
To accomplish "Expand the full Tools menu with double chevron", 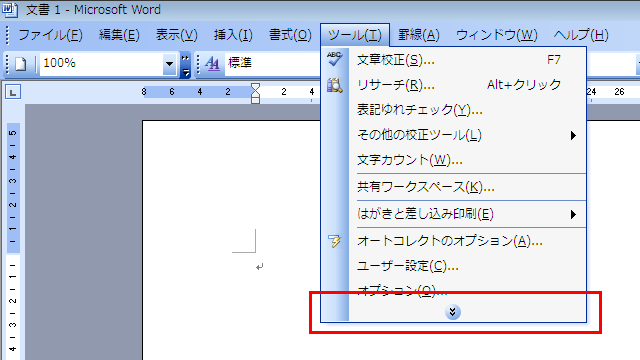I will (452, 312).
